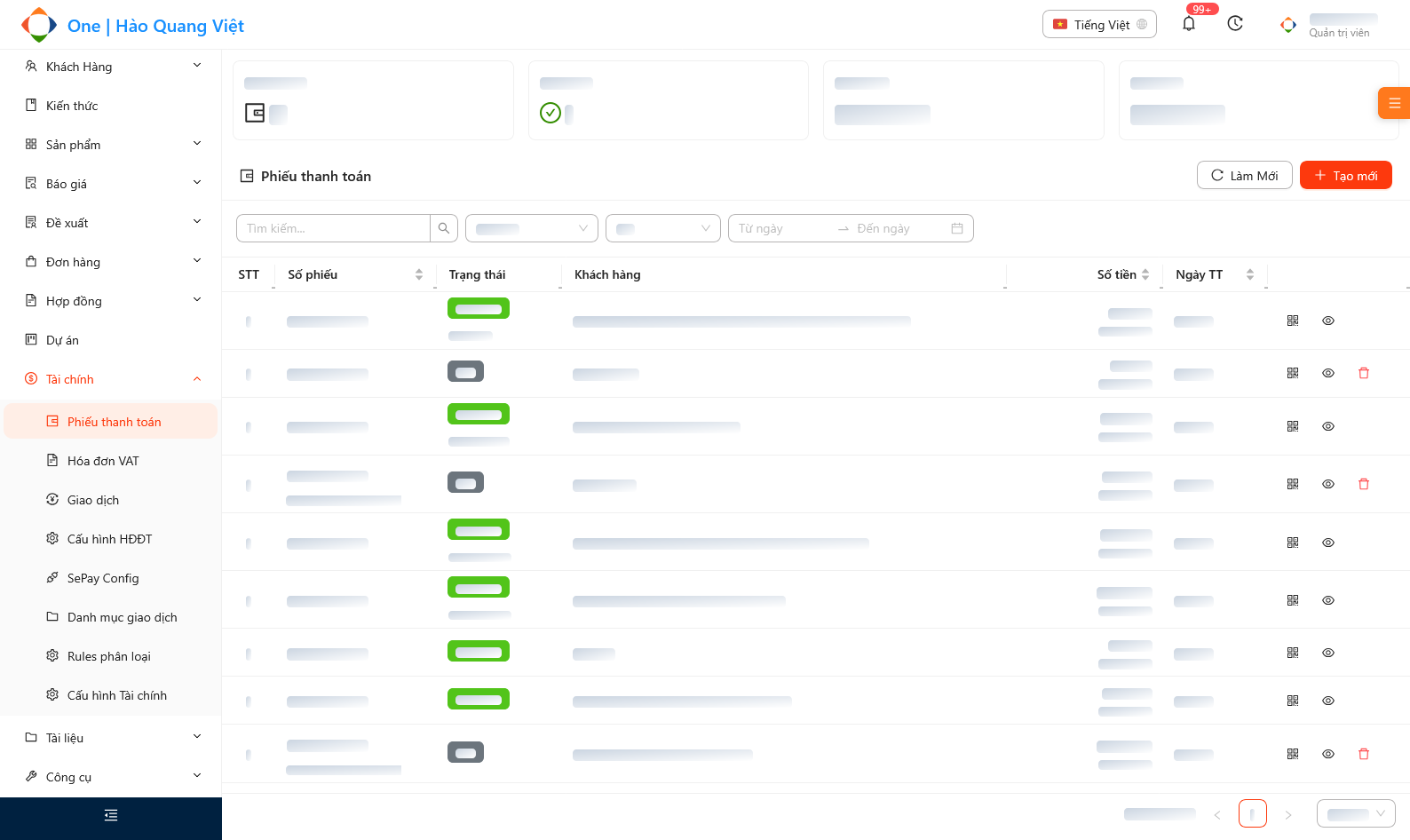This screenshot has height=840, width=1410.
Task: Open the calendar icon in date range
Action: tap(957, 228)
